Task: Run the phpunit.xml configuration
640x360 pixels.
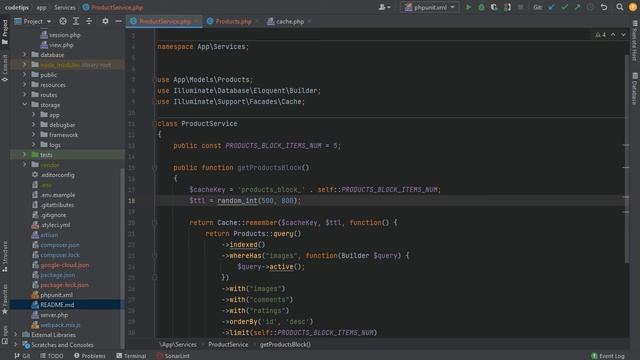Action: (x=468, y=7)
